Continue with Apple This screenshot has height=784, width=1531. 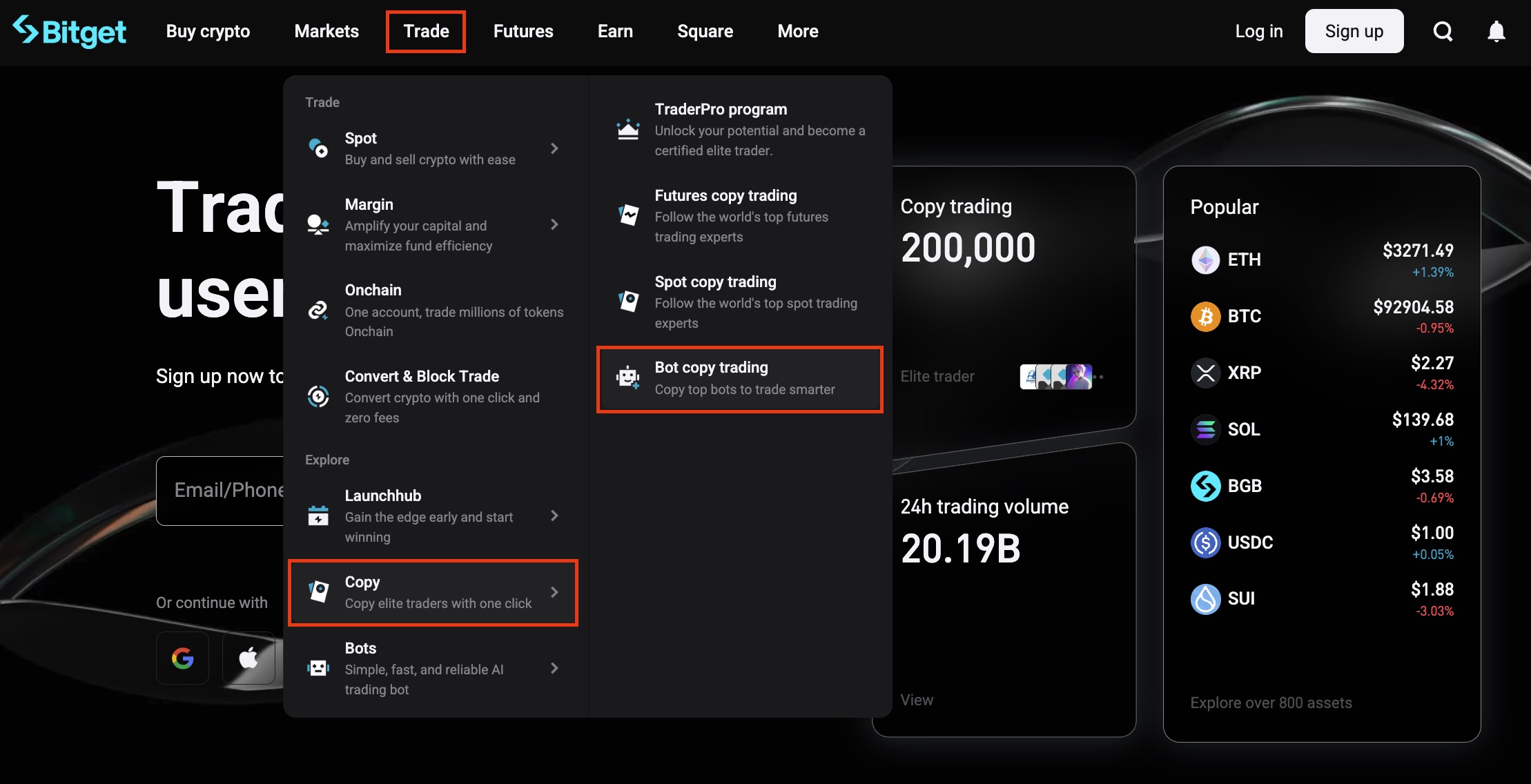pos(248,658)
